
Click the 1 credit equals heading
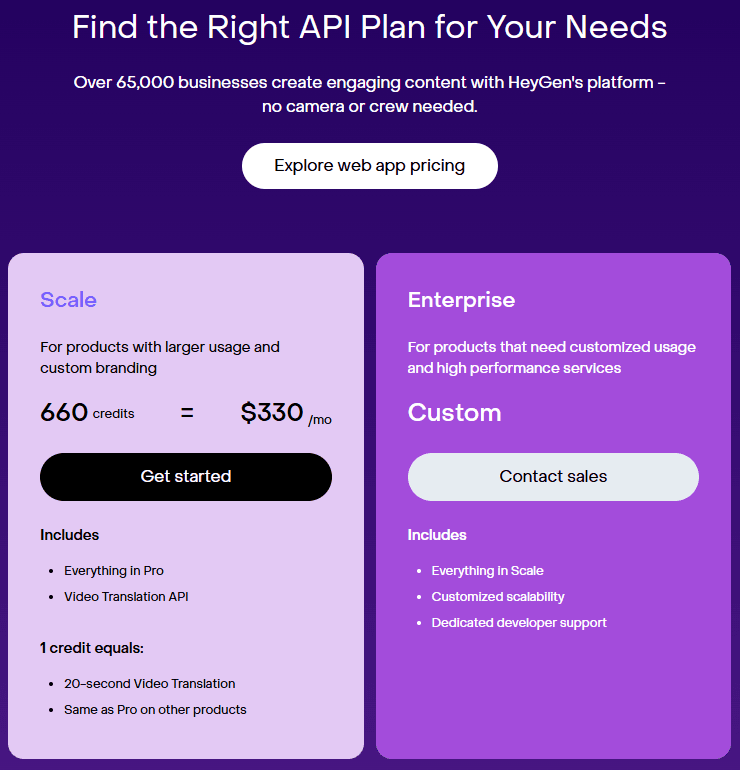coord(92,648)
